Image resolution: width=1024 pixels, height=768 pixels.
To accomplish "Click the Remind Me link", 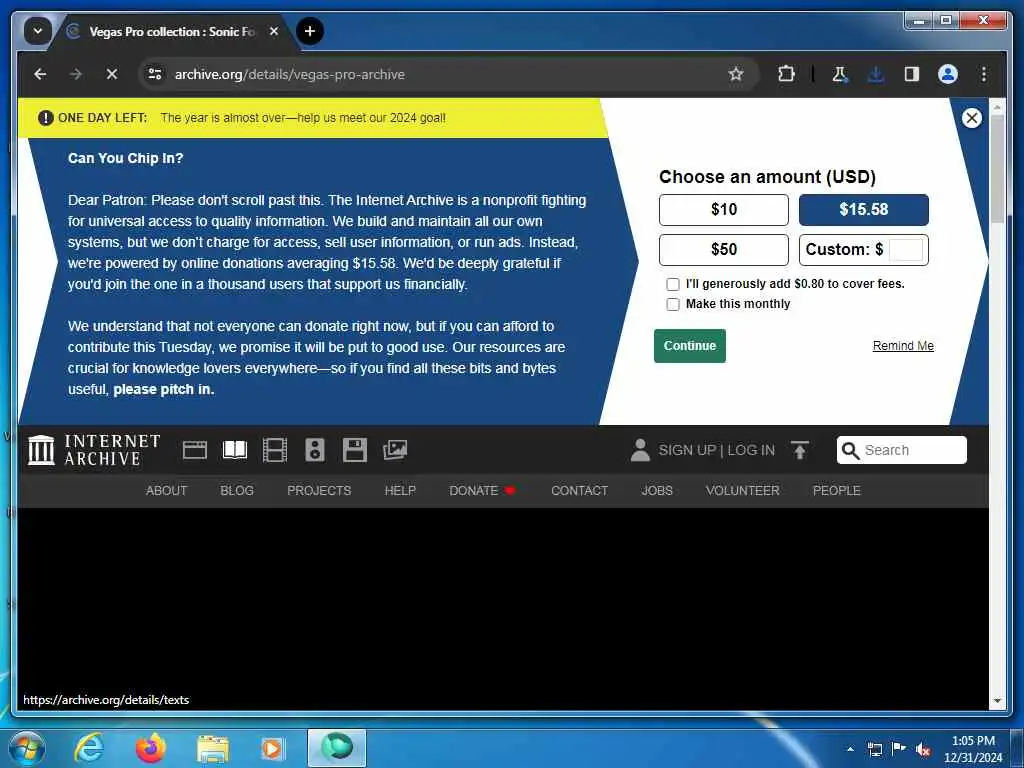I will pyautogui.click(x=903, y=345).
